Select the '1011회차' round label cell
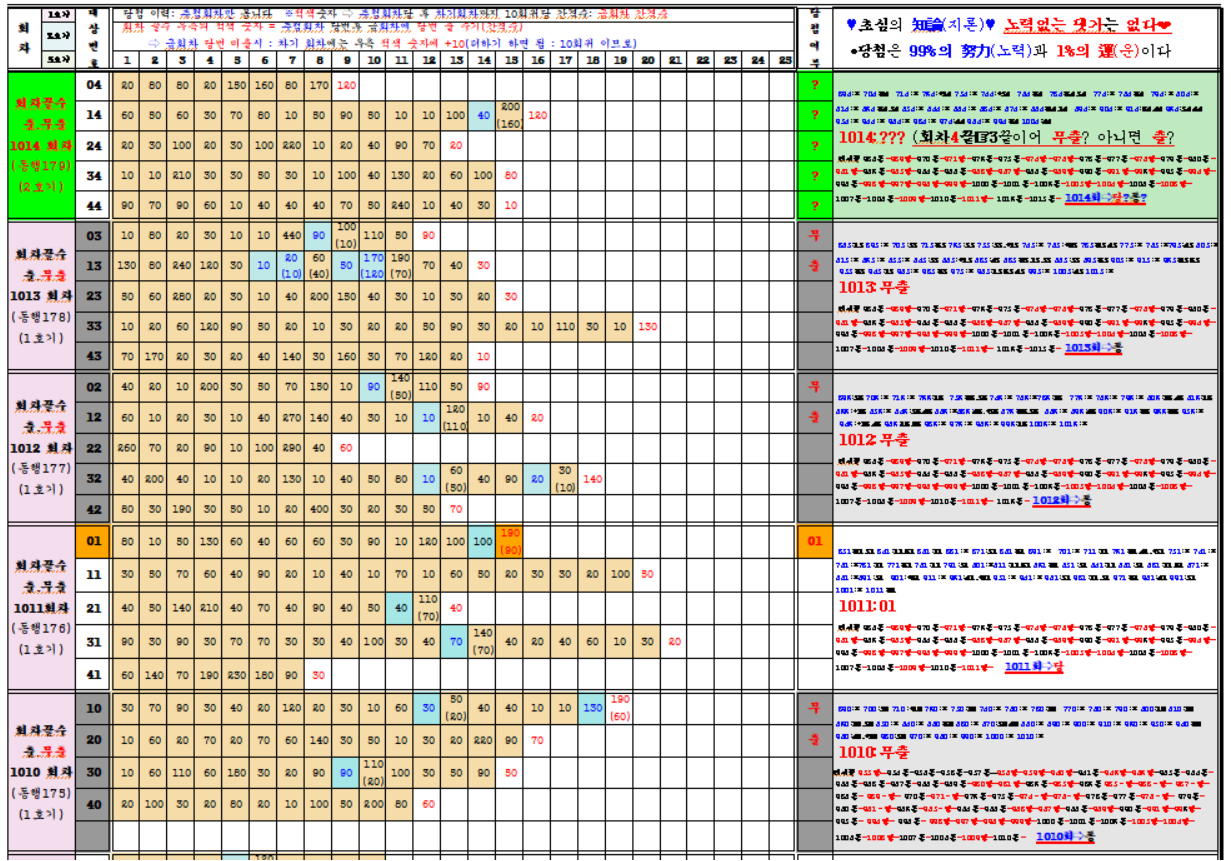 41,607
